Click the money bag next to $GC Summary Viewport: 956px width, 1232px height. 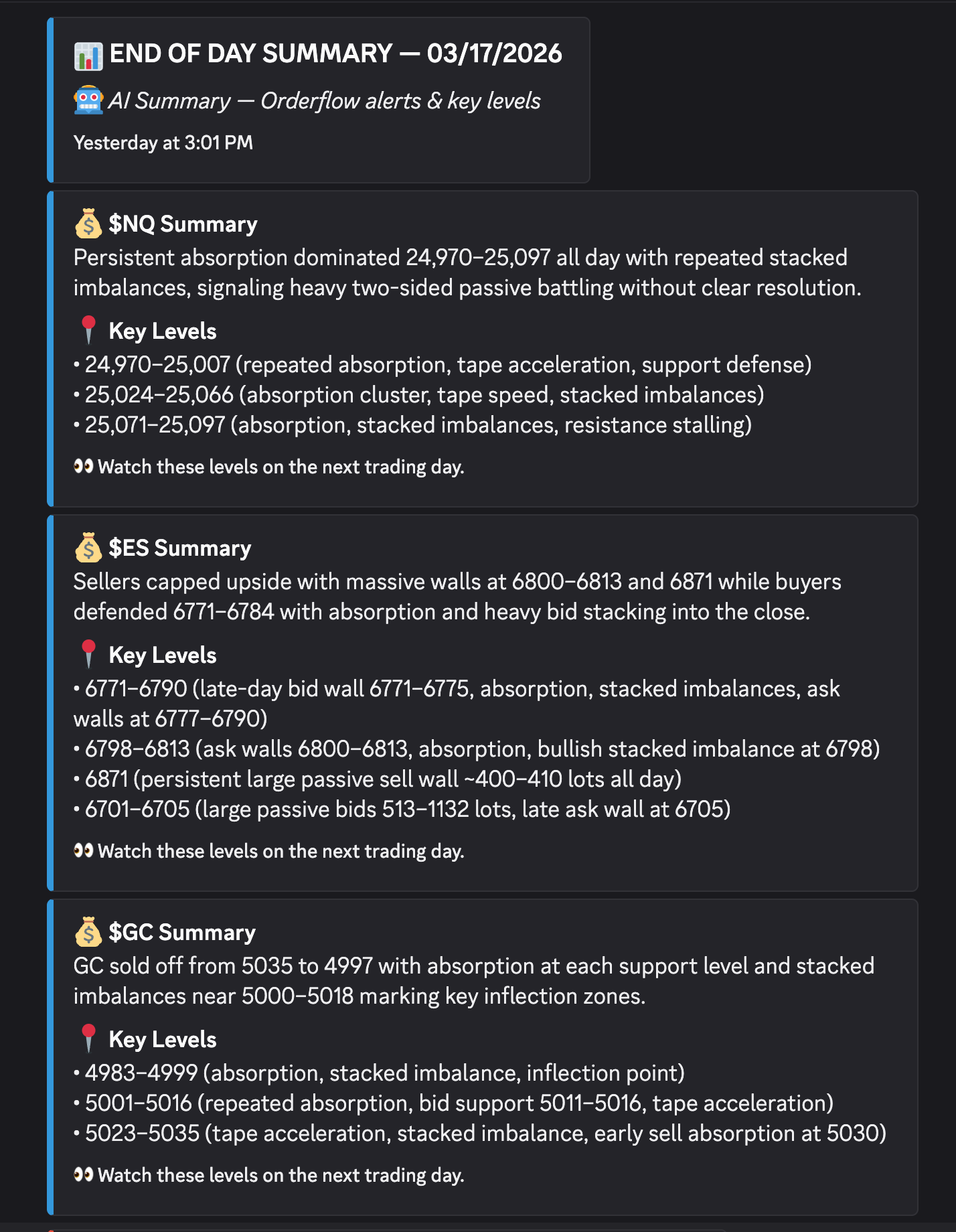coord(88,932)
